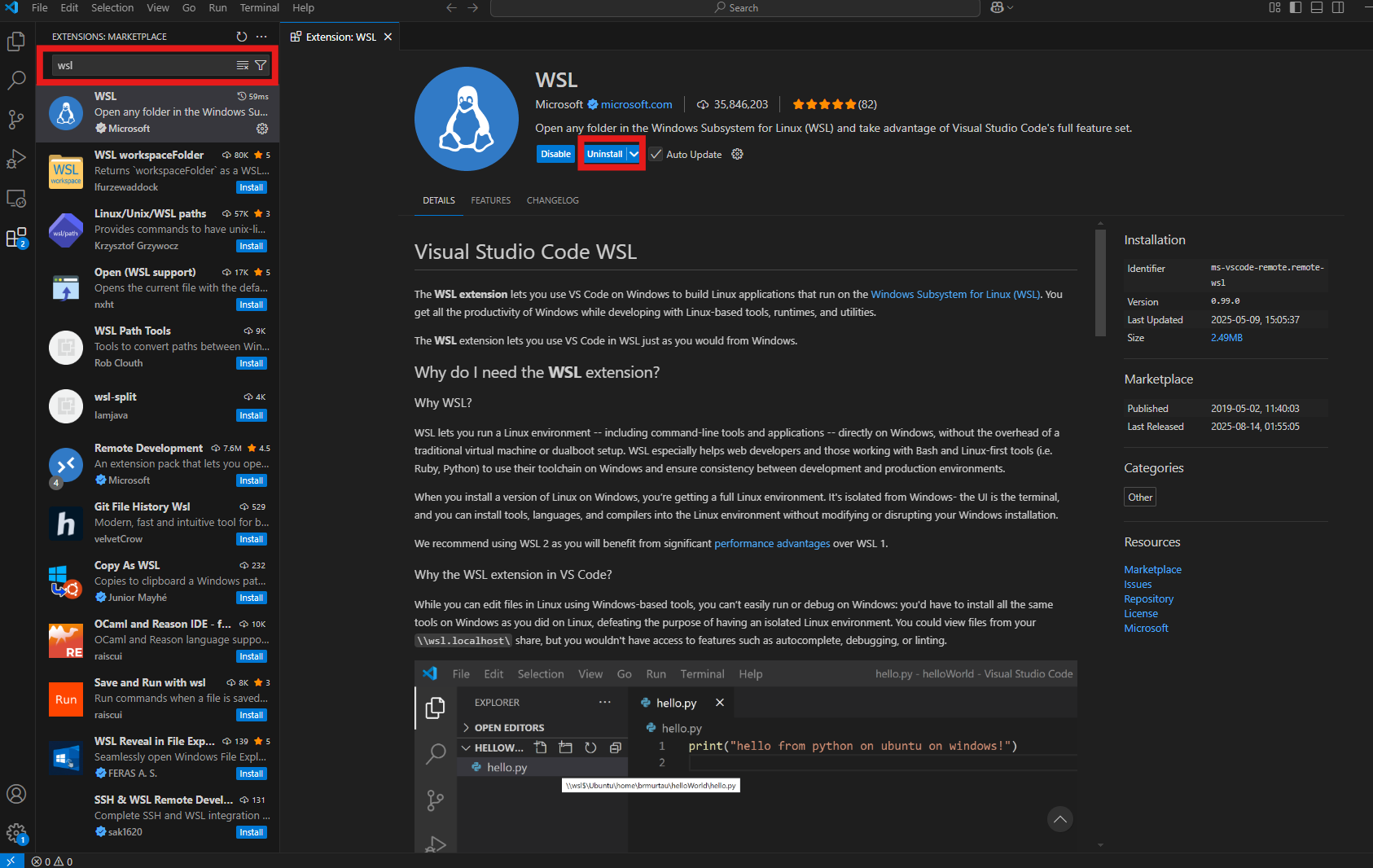The width and height of the screenshot is (1373, 868).
Task: Click the title bar Search command center
Action: click(x=735, y=8)
